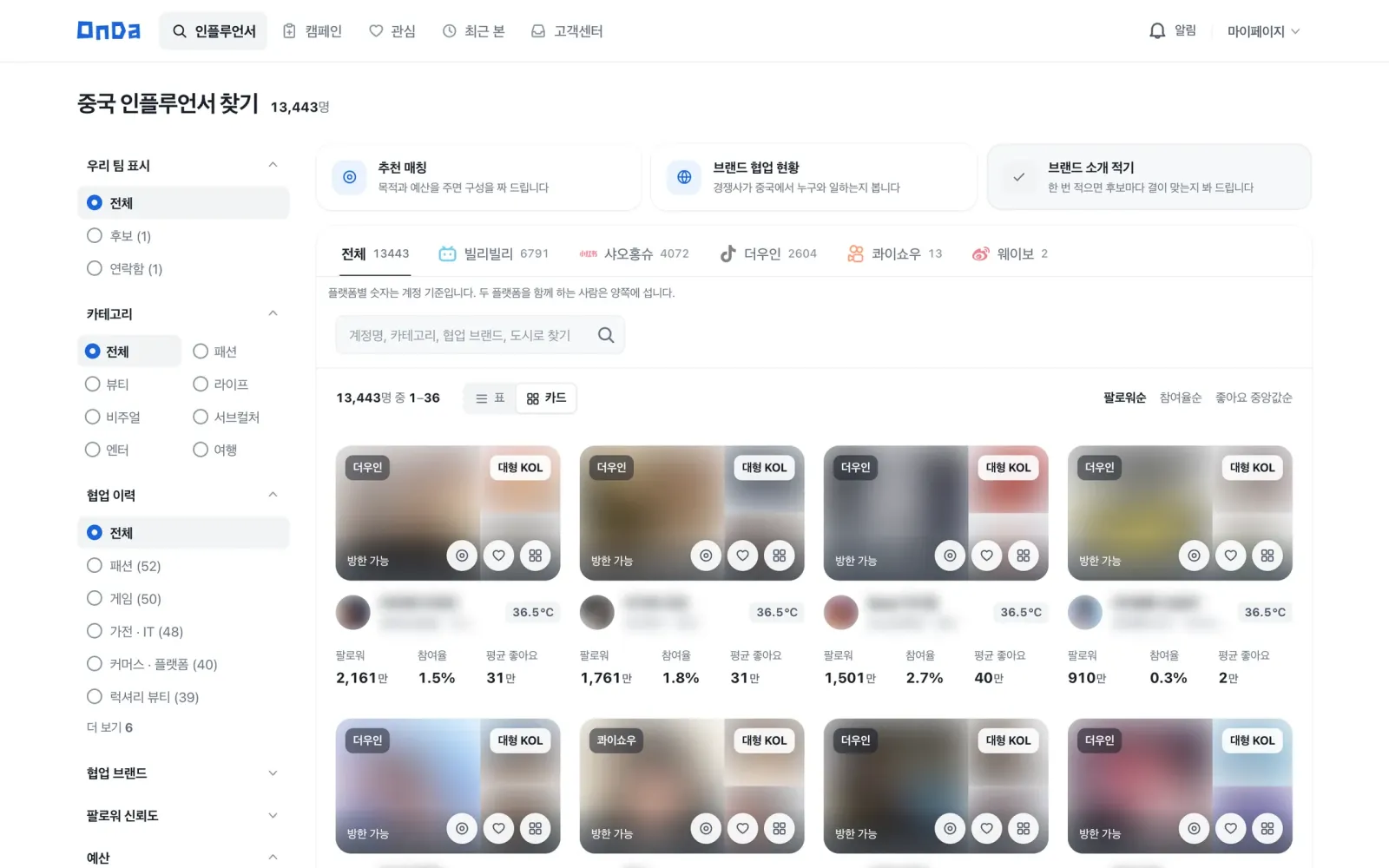Viewport: 1389px width, 868px height.
Task: Open grid icon on 910만 follower card
Action: (1267, 556)
